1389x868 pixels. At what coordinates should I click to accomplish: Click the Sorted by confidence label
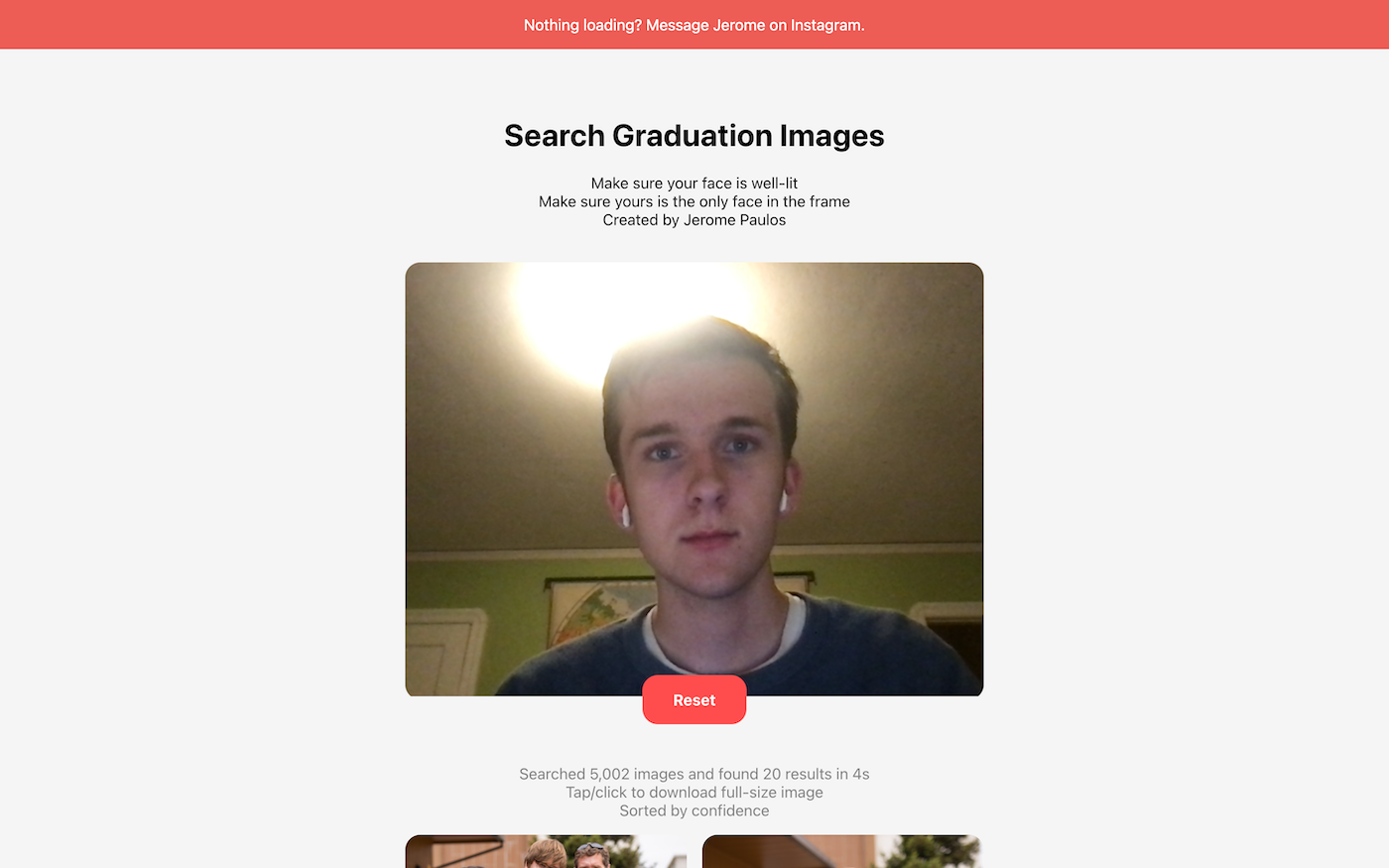(x=694, y=810)
